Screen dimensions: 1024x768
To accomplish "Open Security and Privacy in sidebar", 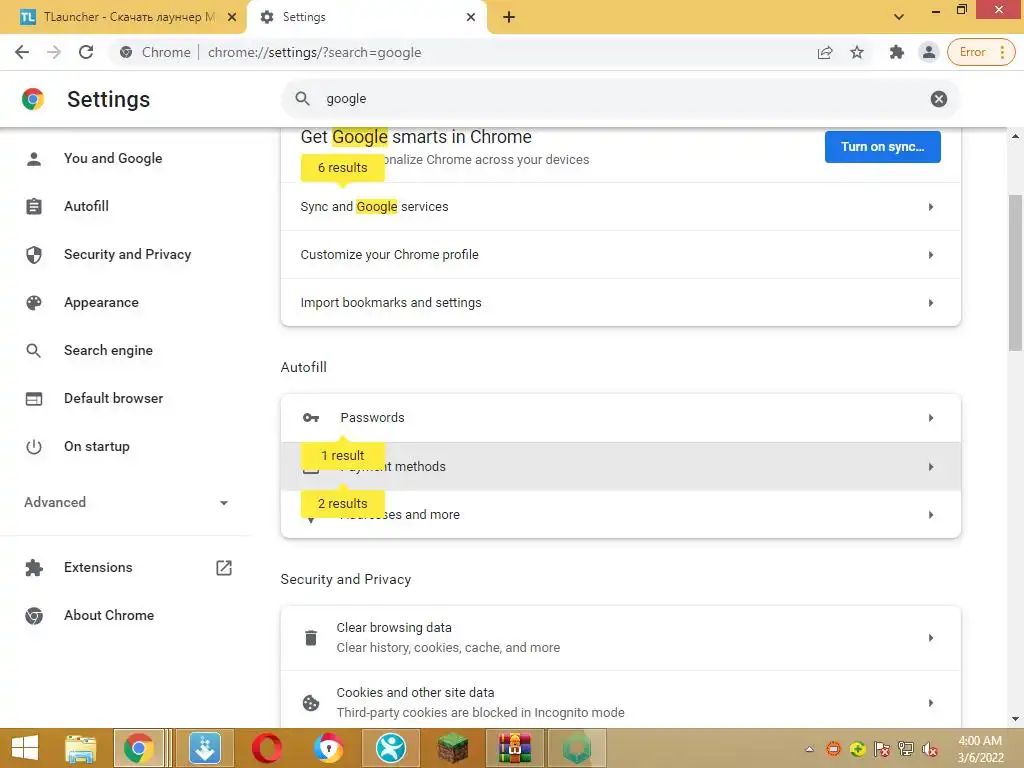I will tap(124, 254).
